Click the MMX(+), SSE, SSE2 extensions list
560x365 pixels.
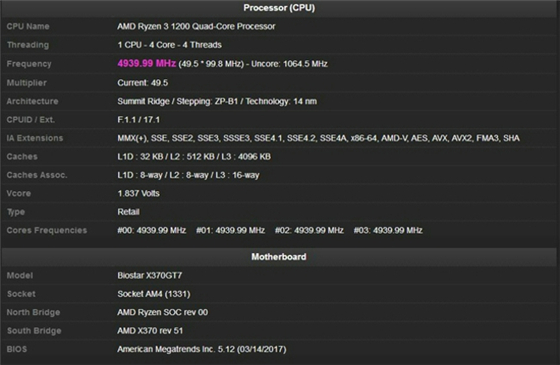pyautogui.click(x=318, y=138)
